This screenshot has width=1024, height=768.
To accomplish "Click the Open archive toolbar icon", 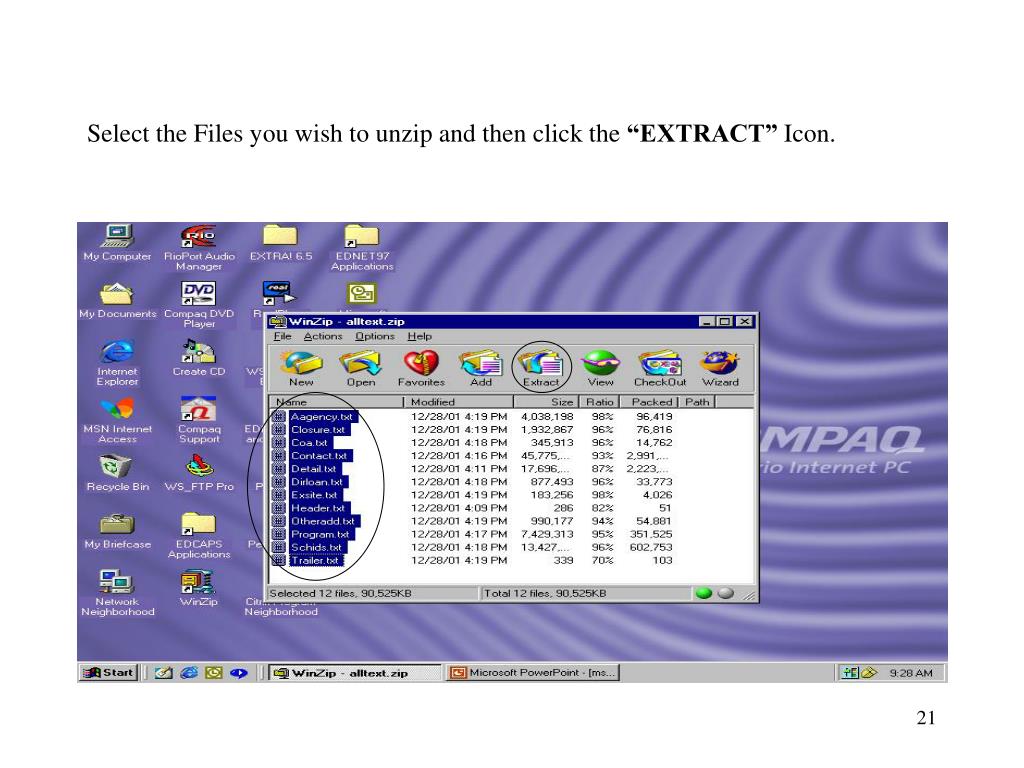I will tap(360, 368).
